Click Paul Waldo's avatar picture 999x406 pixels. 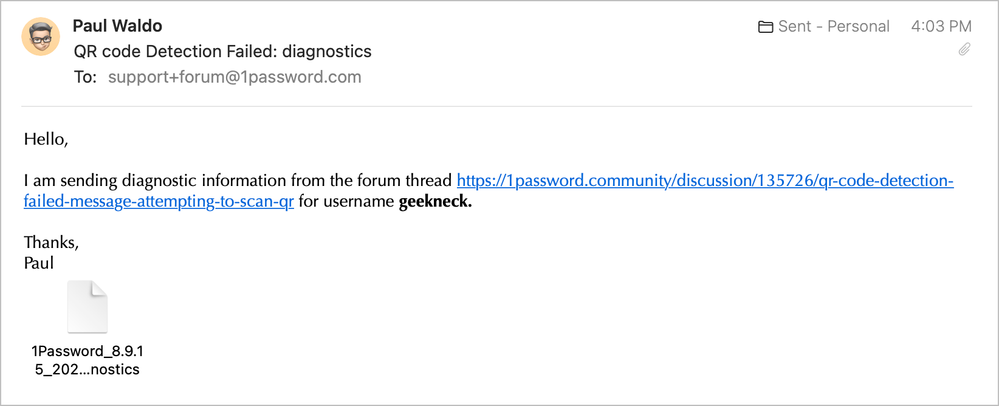click(x=41, y=36)
